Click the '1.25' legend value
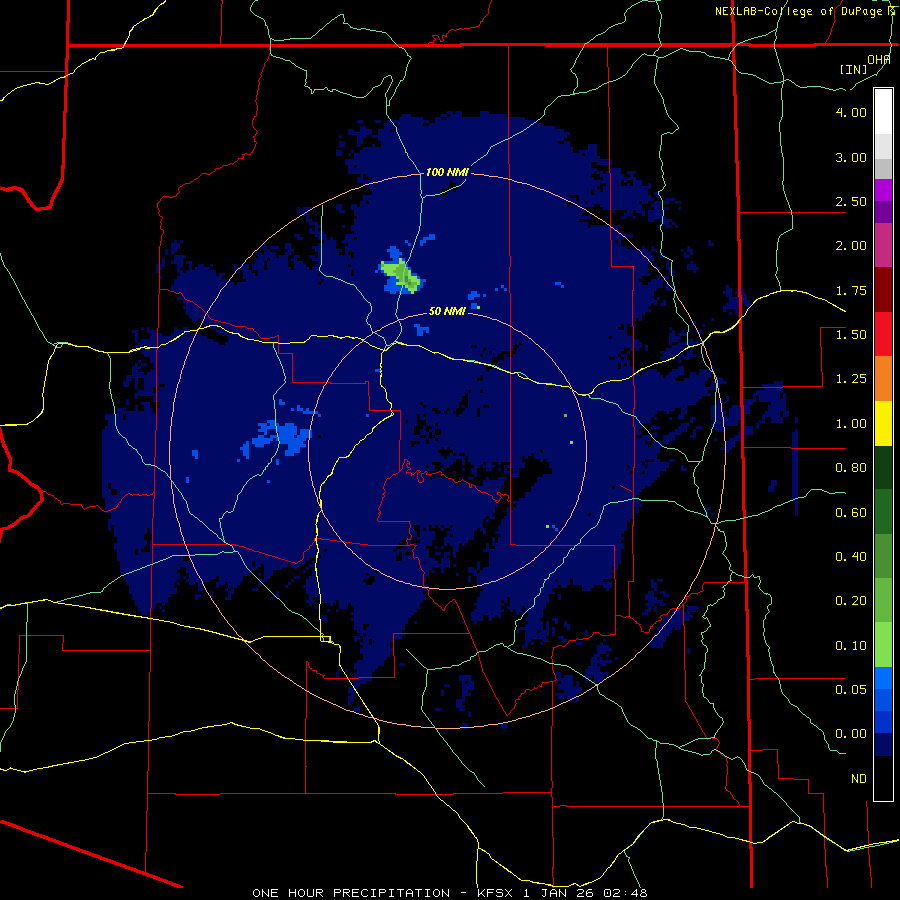900x900 pixels. (851, 379)
